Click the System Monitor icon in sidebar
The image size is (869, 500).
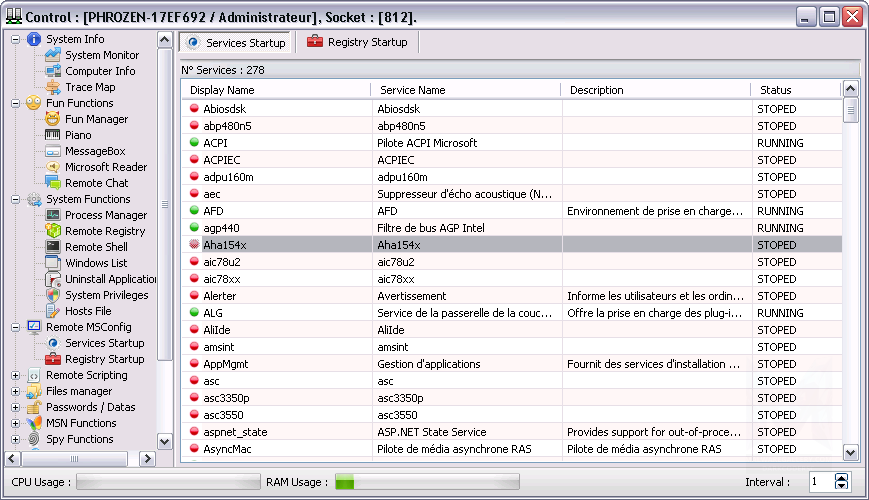[53, 55]
